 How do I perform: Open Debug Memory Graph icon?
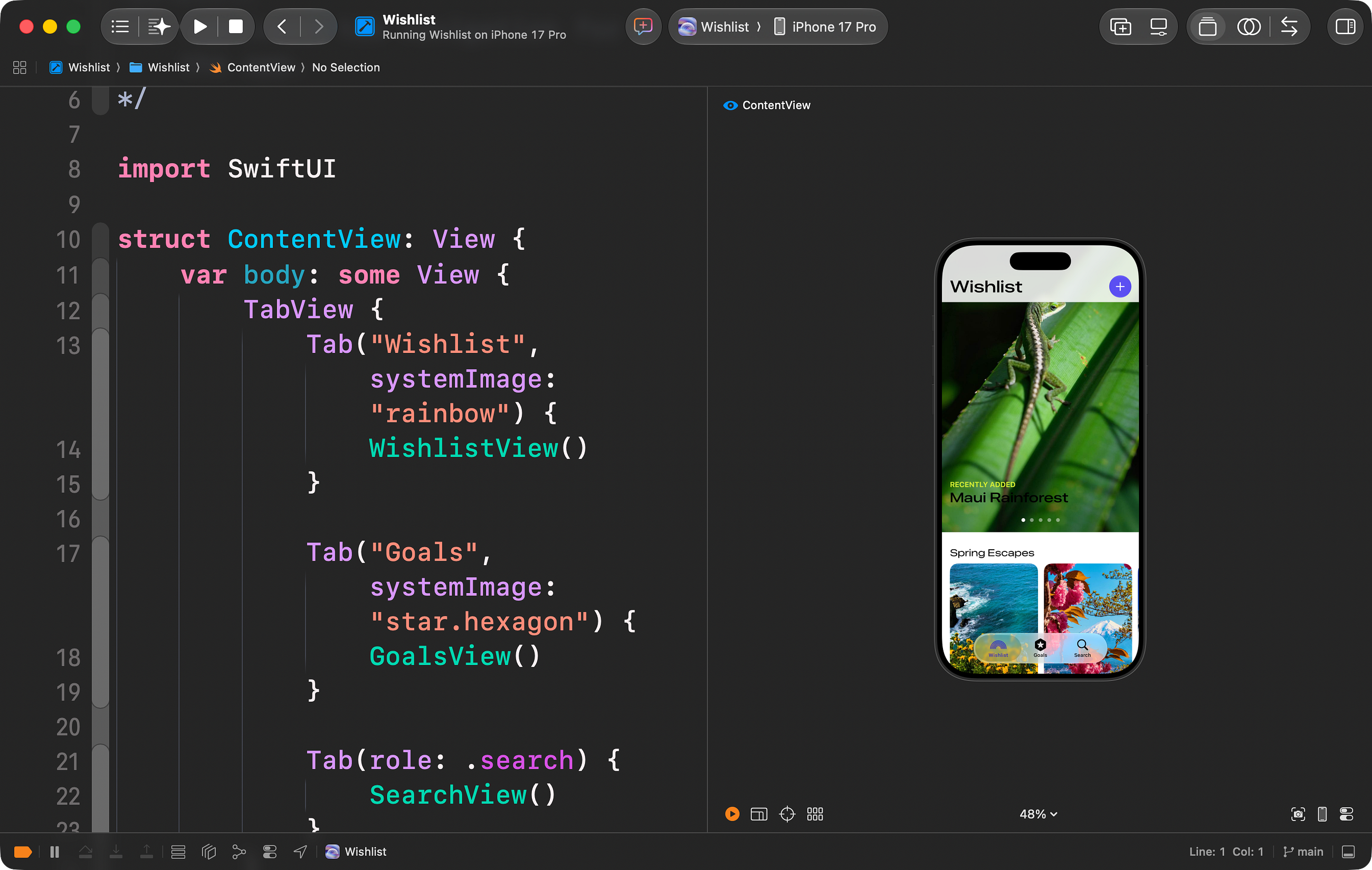(x=239, y=852)
